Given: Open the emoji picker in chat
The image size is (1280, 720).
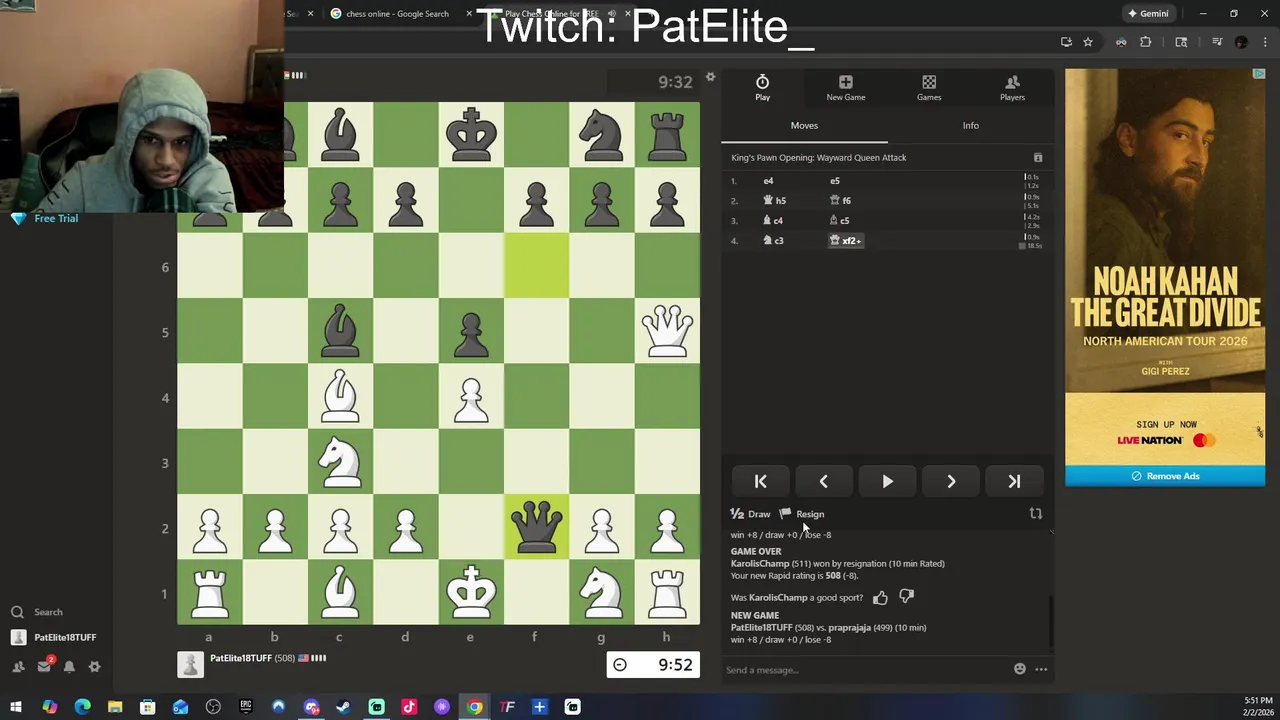Looking at the screenshot, I should click(1019, 669).
